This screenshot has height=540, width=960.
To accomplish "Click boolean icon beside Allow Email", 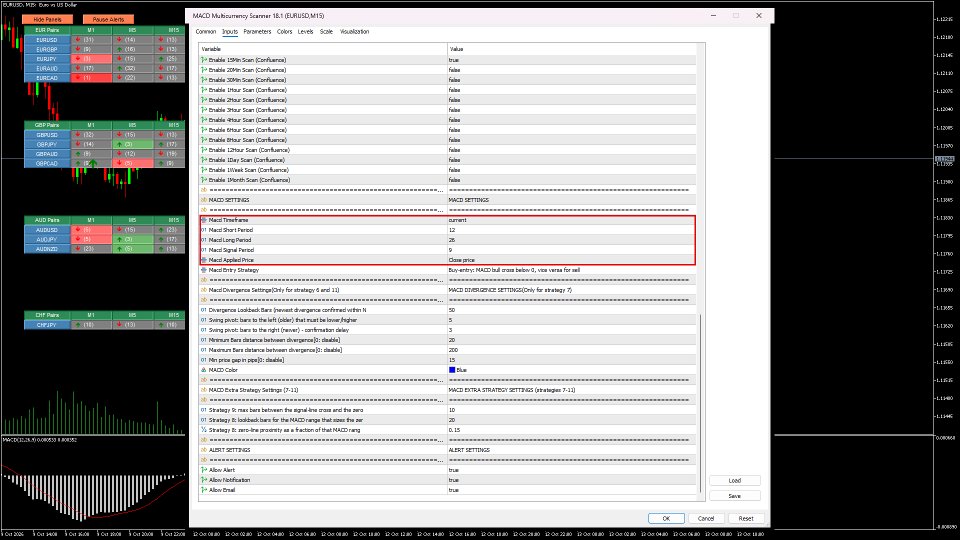I will pyautogui.click(x=204, y=490).
